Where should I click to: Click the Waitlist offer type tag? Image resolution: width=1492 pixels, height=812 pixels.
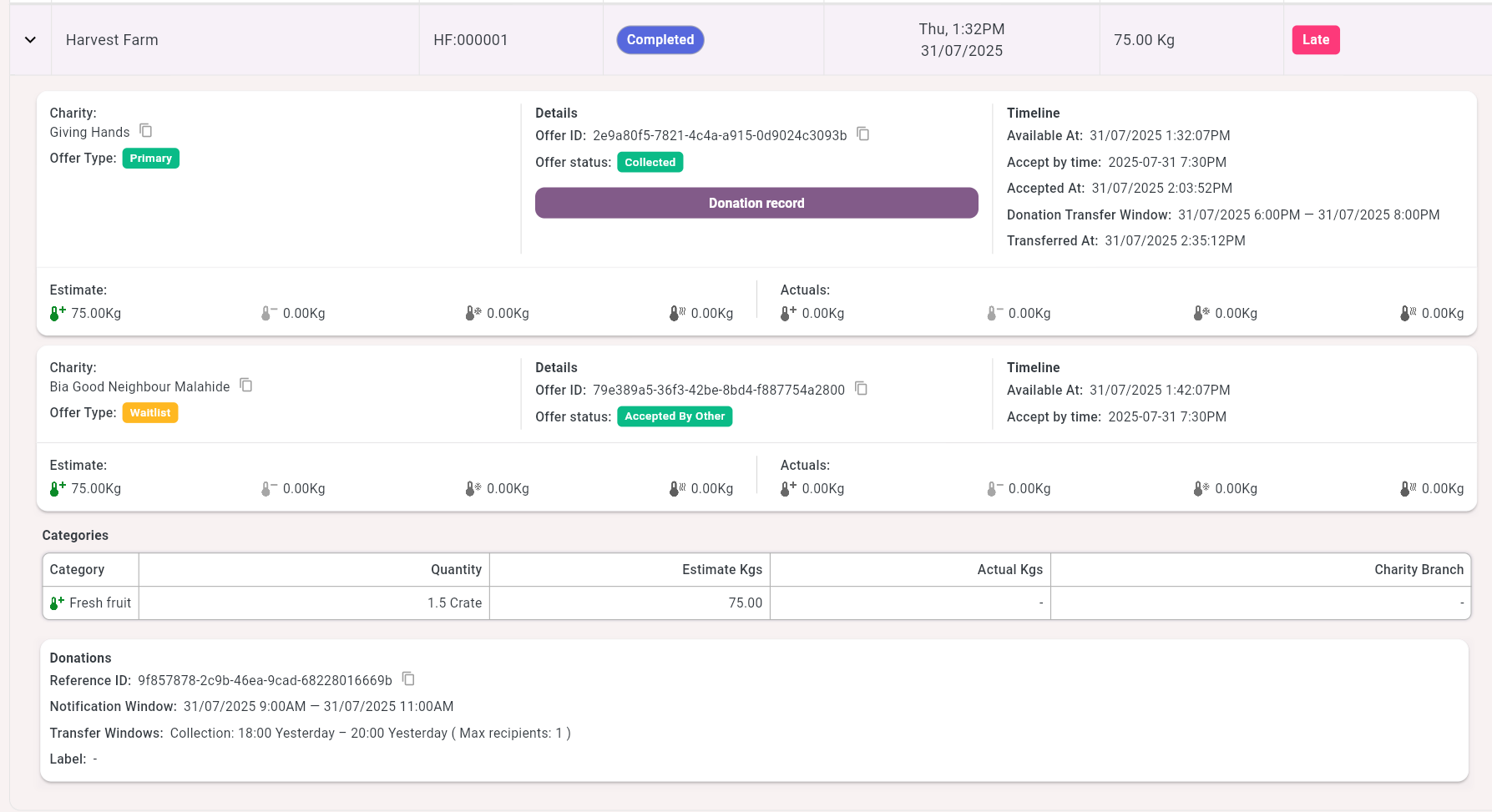(150, 413)
